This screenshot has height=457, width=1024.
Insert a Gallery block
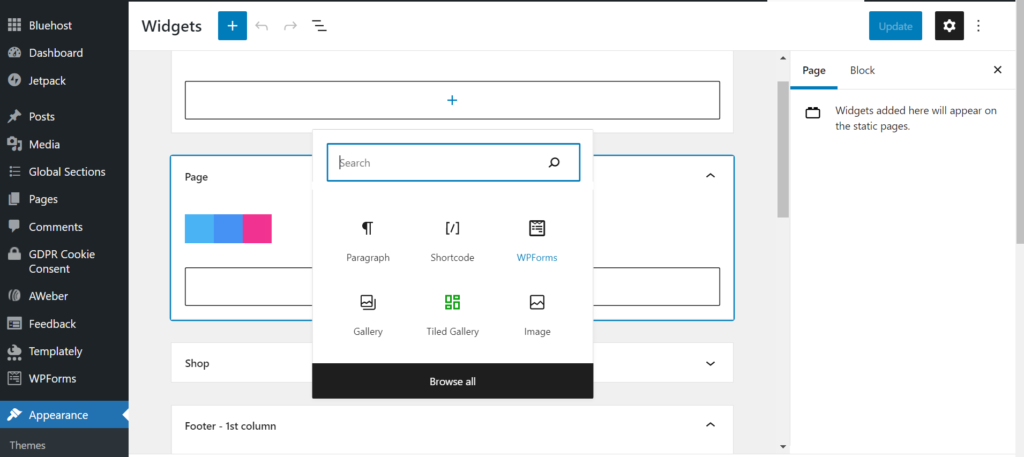coord(368,315)
